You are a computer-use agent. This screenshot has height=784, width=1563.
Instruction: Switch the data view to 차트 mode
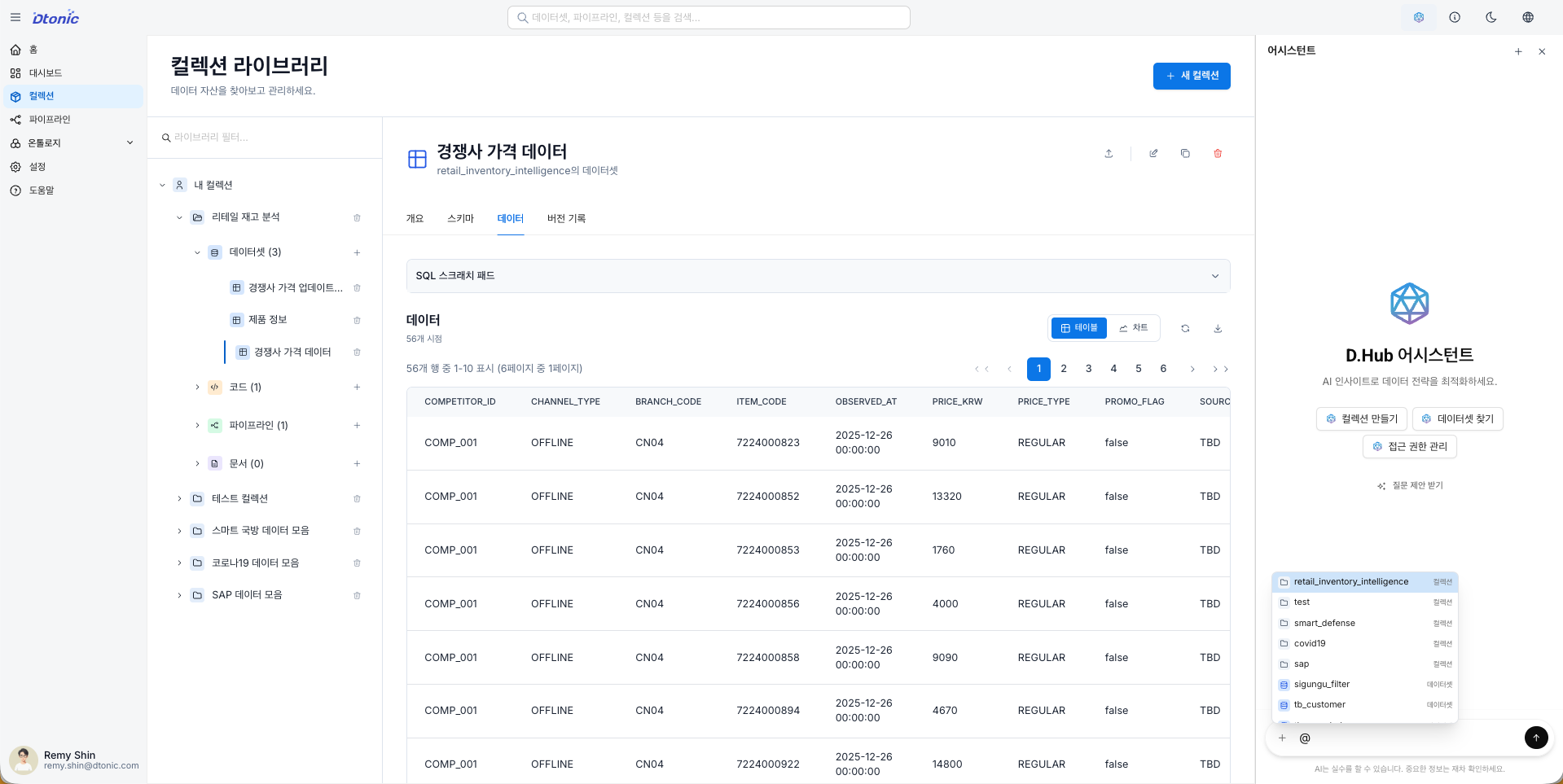[1134, 327]
